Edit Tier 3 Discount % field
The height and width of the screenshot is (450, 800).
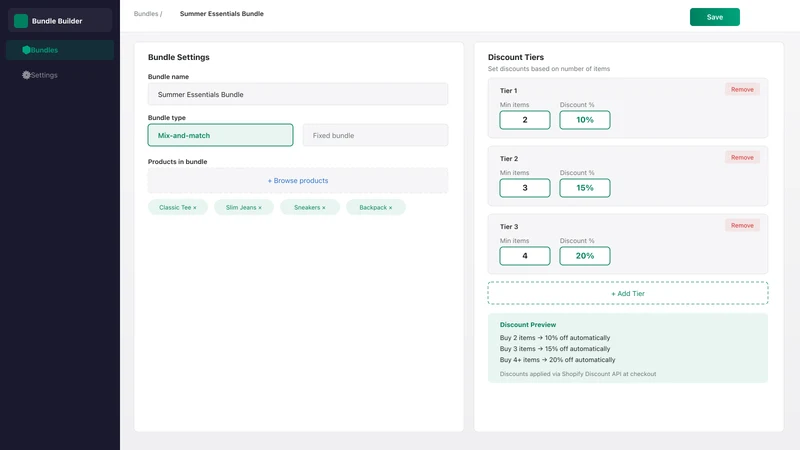tap(585, 256)
